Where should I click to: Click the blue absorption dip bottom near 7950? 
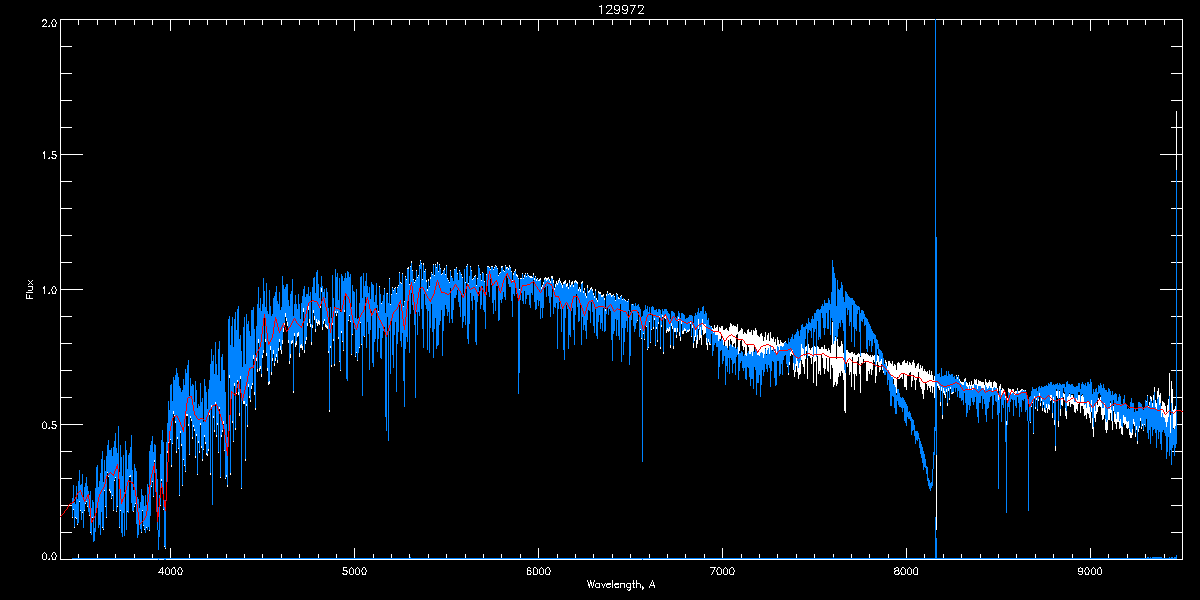(930, 487)
